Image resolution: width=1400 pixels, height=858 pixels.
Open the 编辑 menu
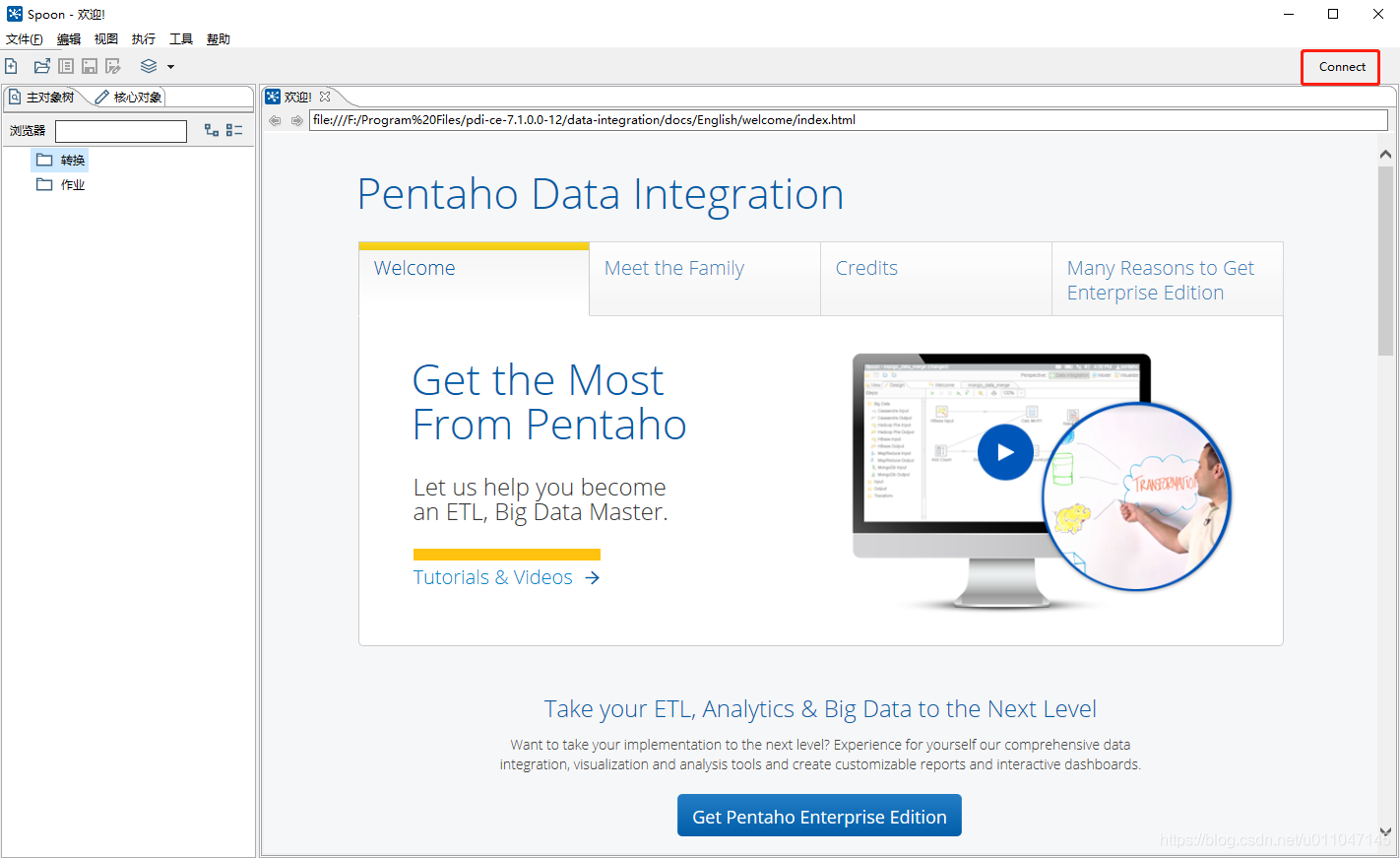click(x=68, y=39)
